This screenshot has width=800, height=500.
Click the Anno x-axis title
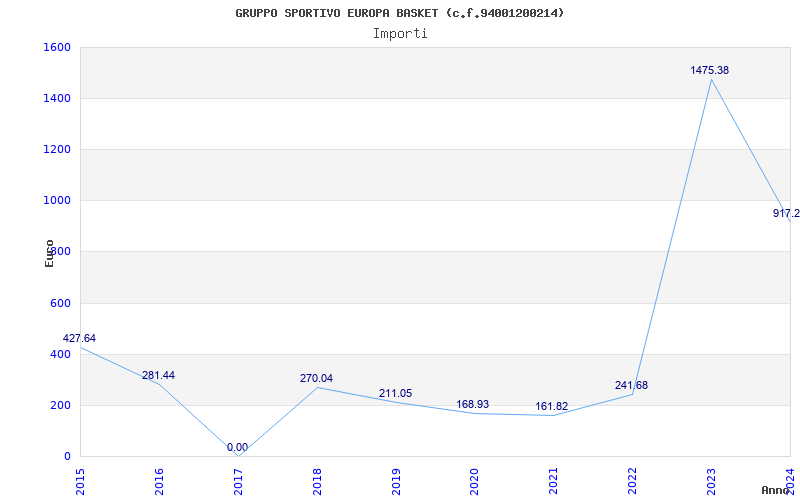click(x=775, y=490)
